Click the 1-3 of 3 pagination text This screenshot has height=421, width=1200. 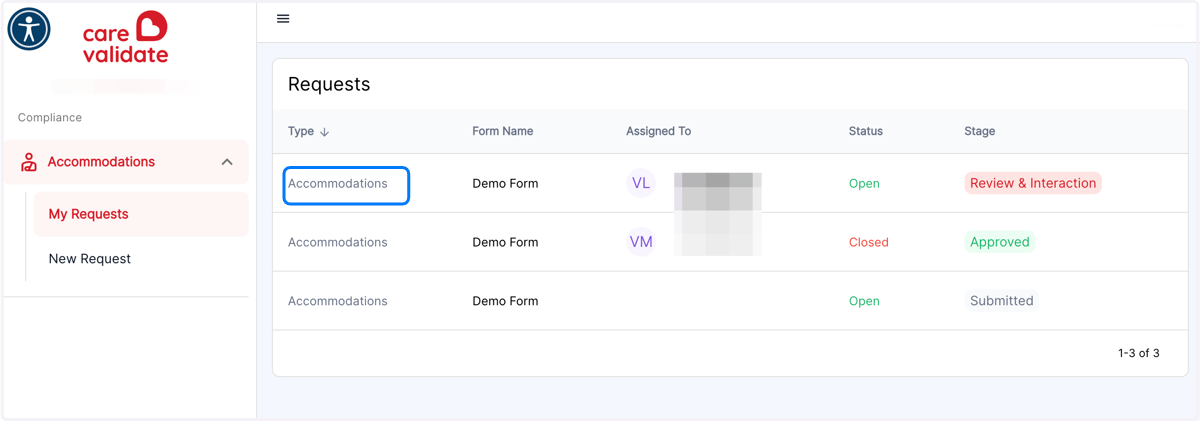(1139, 353)
